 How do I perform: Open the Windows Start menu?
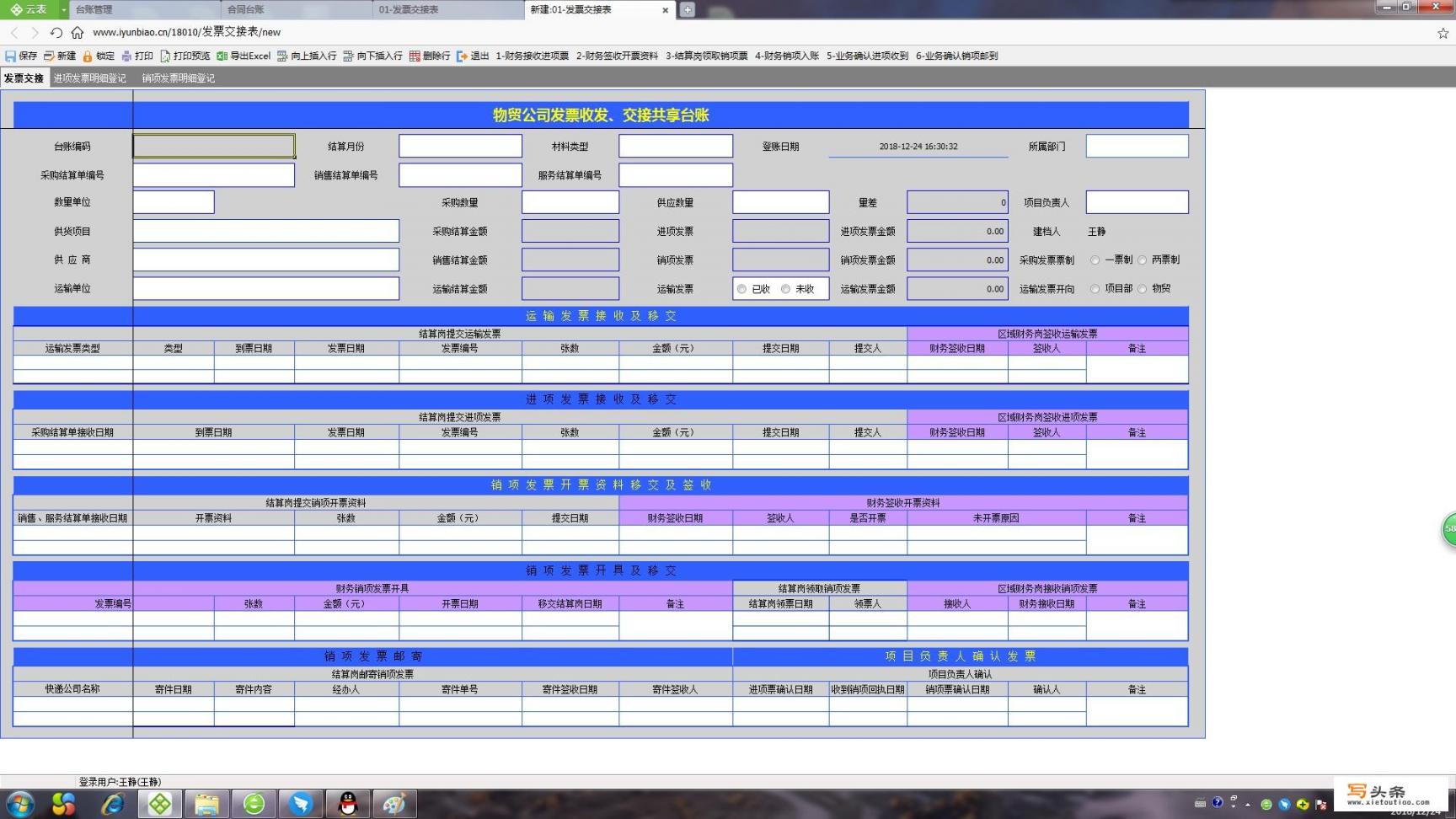19,804
